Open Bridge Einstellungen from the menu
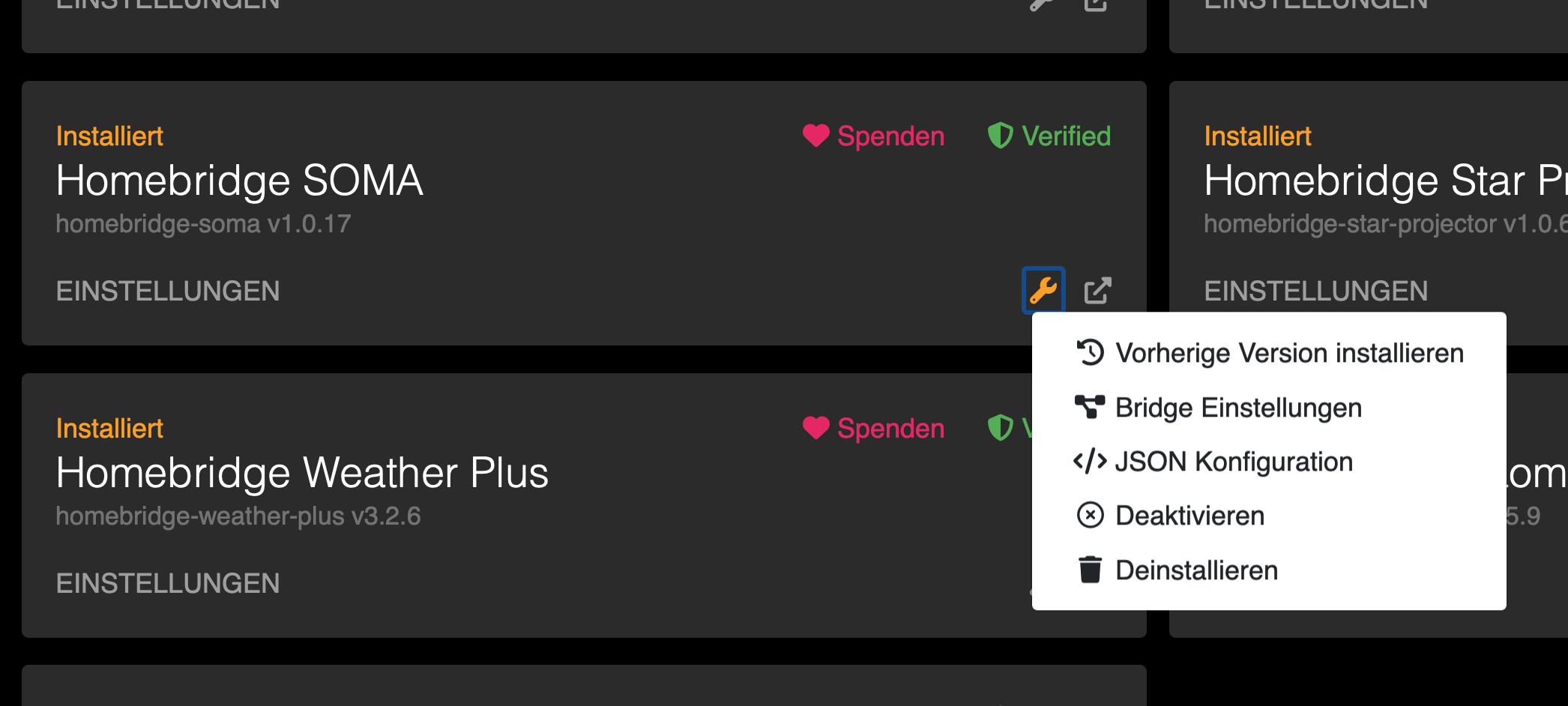Screen dimensions: 1568x706 tap(1238, 407)
